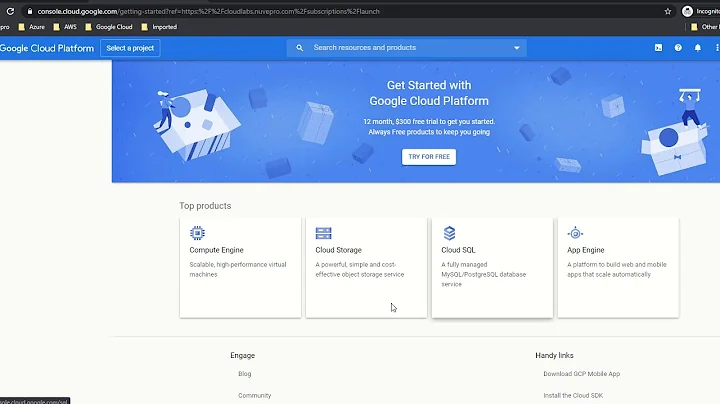Click 'Scalable, high-performance virtual machines' description
720x404 pixels.
[x=238, y=269]
